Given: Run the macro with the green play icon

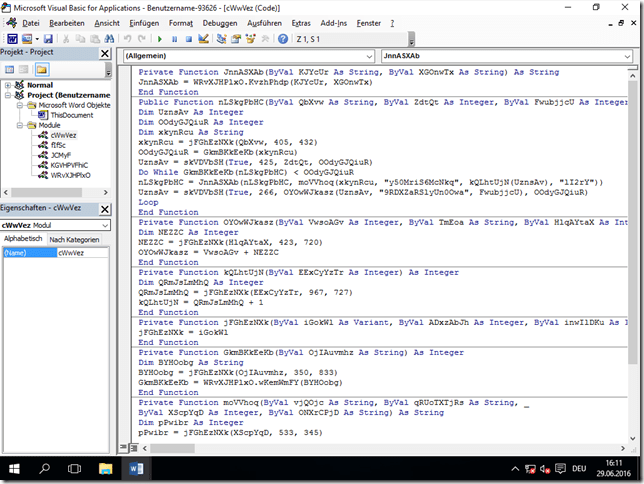Looking at the screenshot, I should click(160, 38).
